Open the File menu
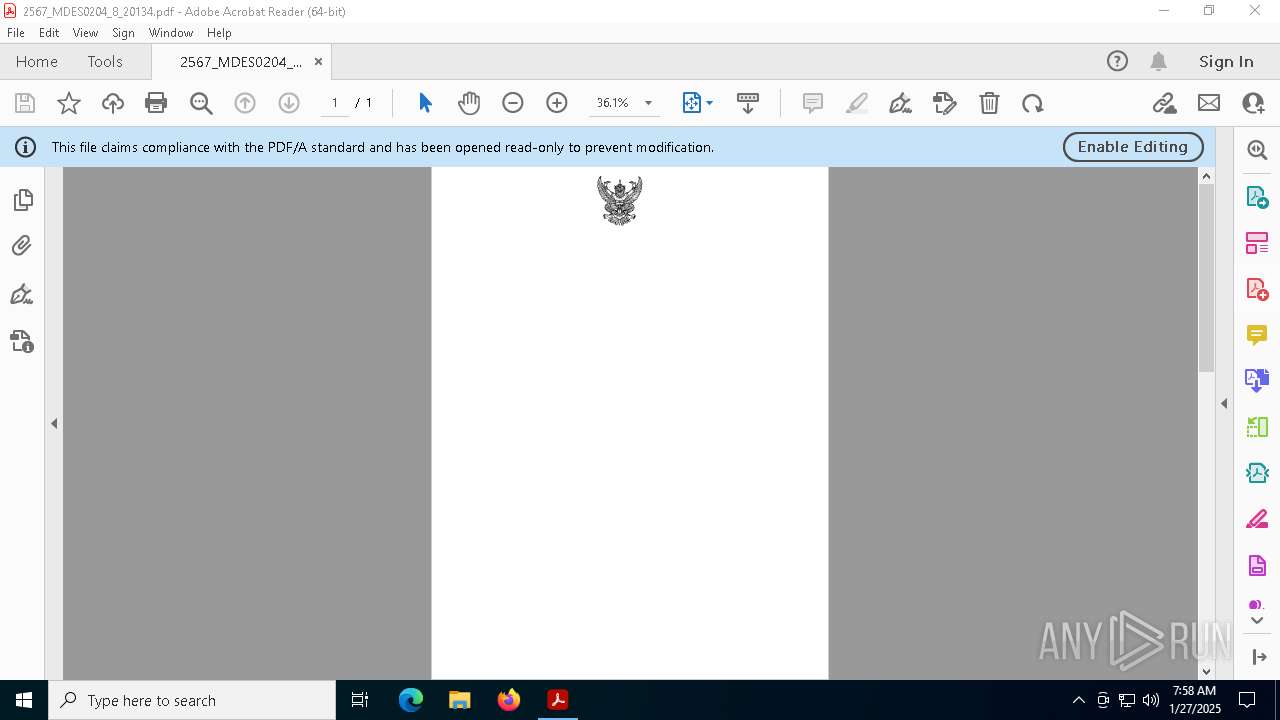The width and height of the screenshot is (1280, 720). click(x=16, y=33)
